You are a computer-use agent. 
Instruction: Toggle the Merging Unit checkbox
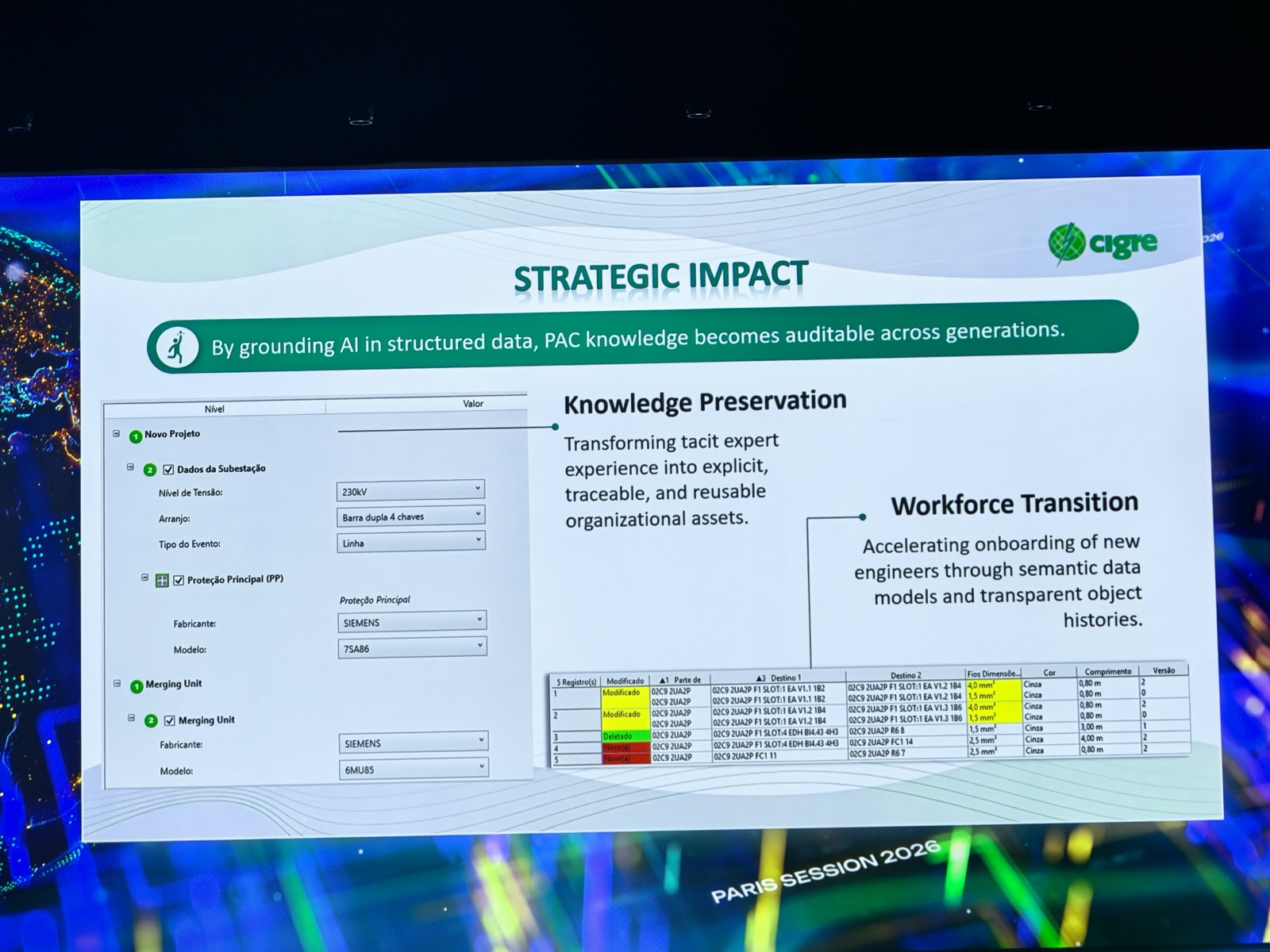[169, 720]
